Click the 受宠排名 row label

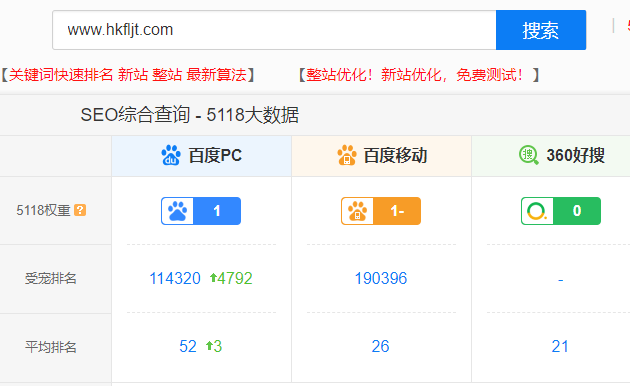pyautogui.click(x=51, y=278)
